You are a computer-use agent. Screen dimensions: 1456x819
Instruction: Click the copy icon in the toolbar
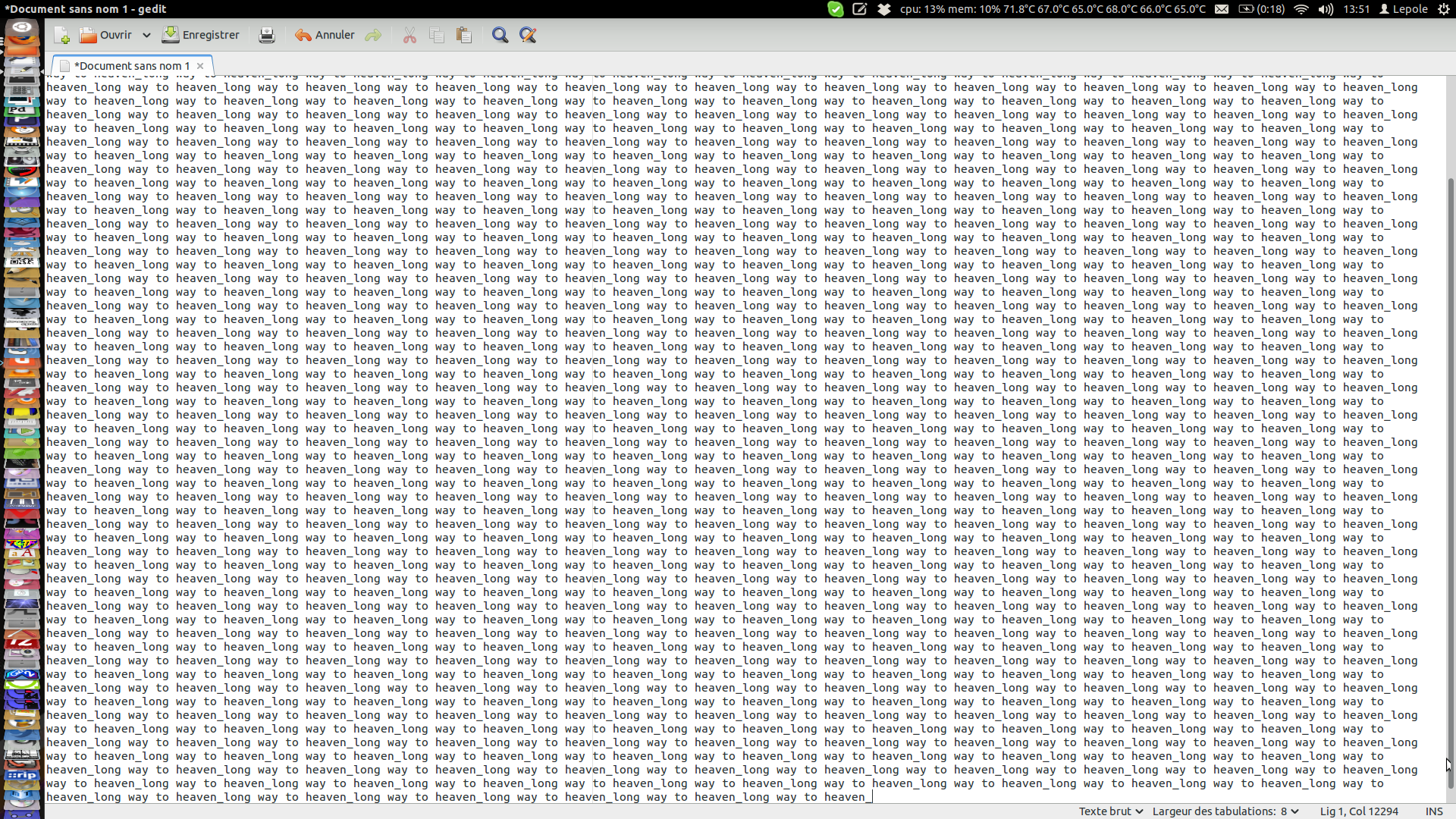click(x=437, y=36)
